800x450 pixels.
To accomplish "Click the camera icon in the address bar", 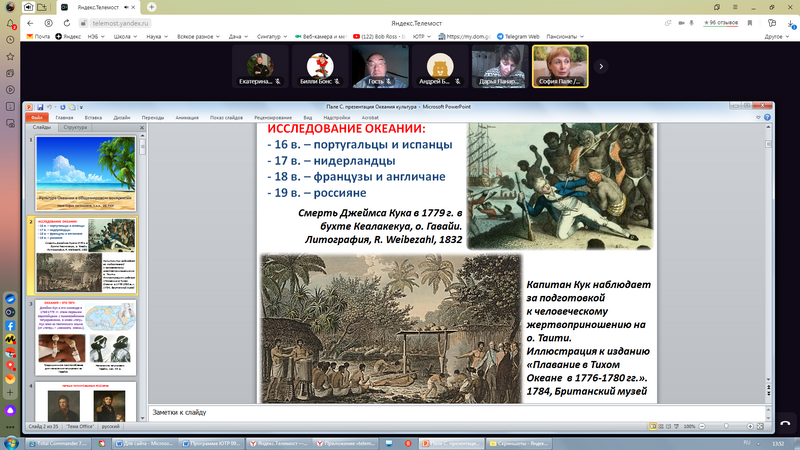I will click(x=681, y=23).
